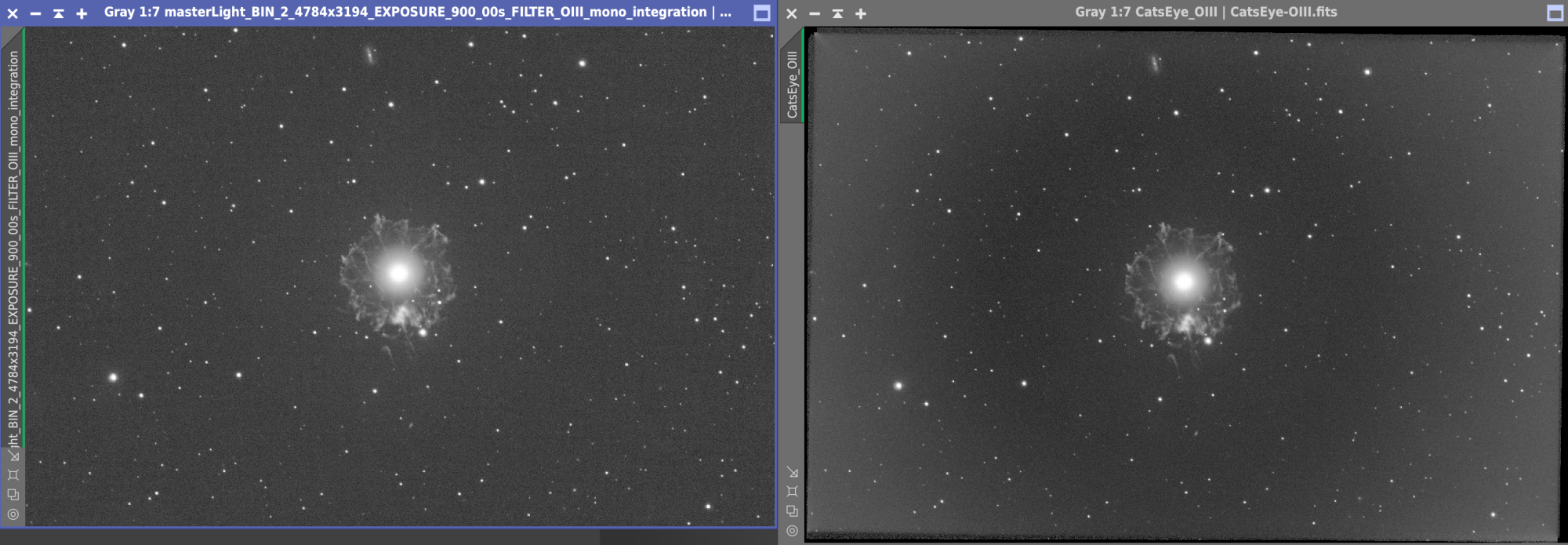This screenshot has width=1568, height=545.
Task: Click the nebula in CatsEye_OIII image
Action: click(1183, 282)
